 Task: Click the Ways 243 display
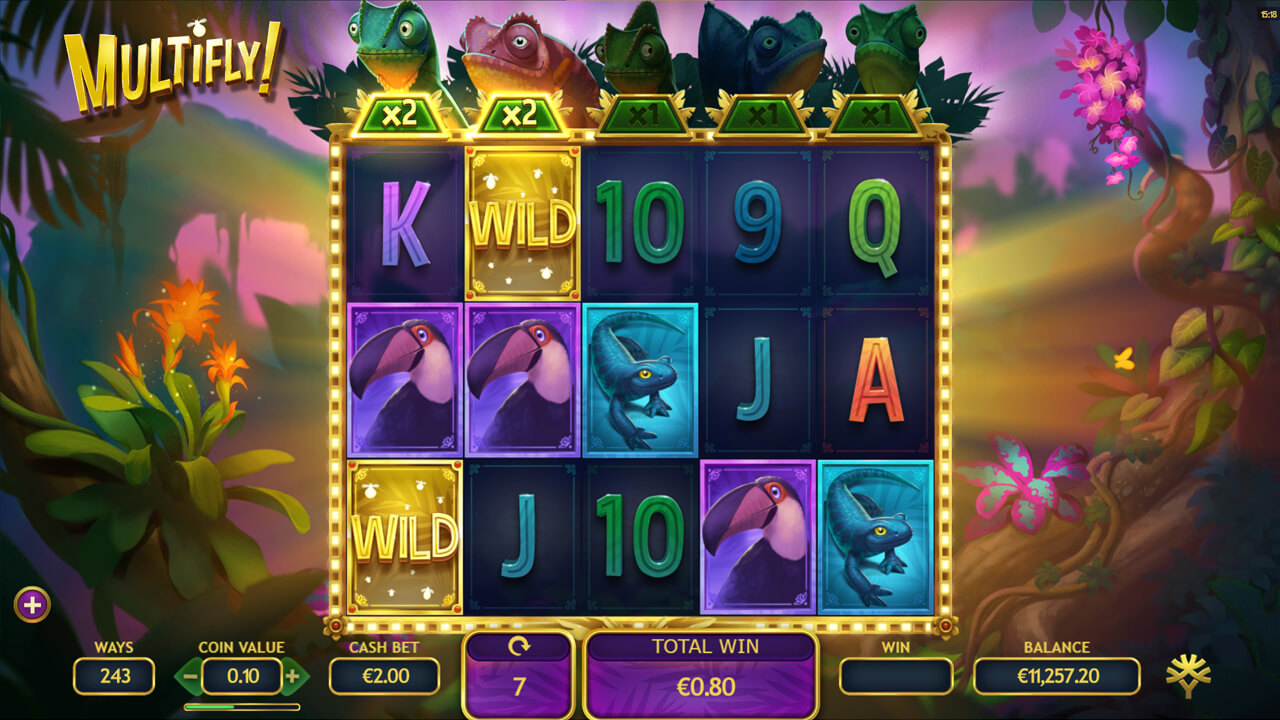click(x=114, y=677)
